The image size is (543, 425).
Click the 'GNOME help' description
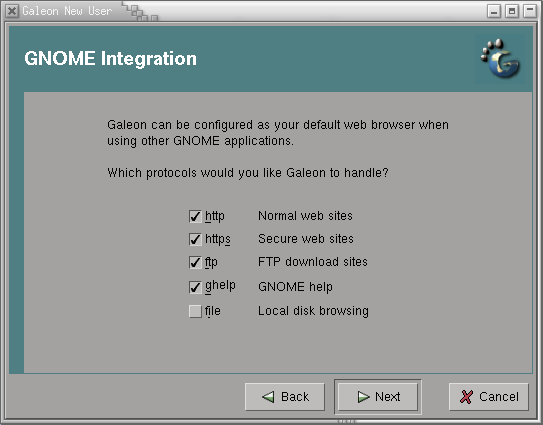(x=295, y=286)
